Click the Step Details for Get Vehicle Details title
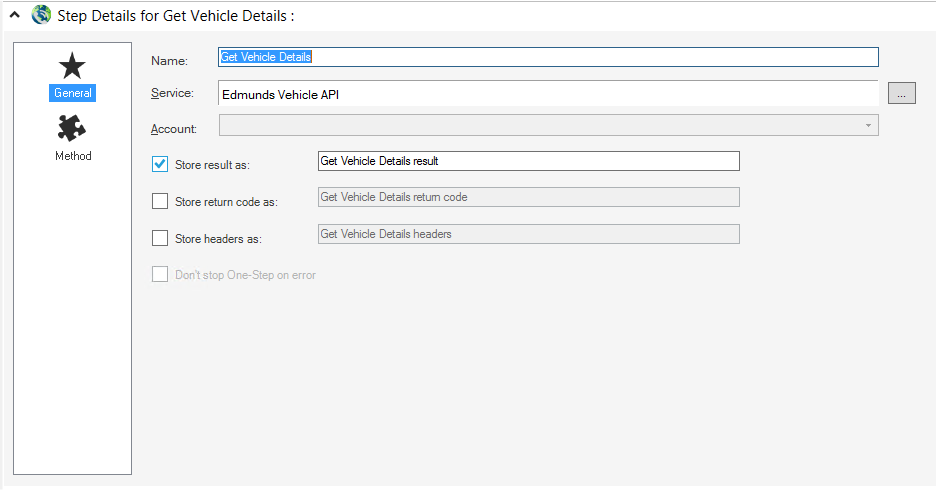The height and width of the screenshot is (491, 936). (176, 16)
